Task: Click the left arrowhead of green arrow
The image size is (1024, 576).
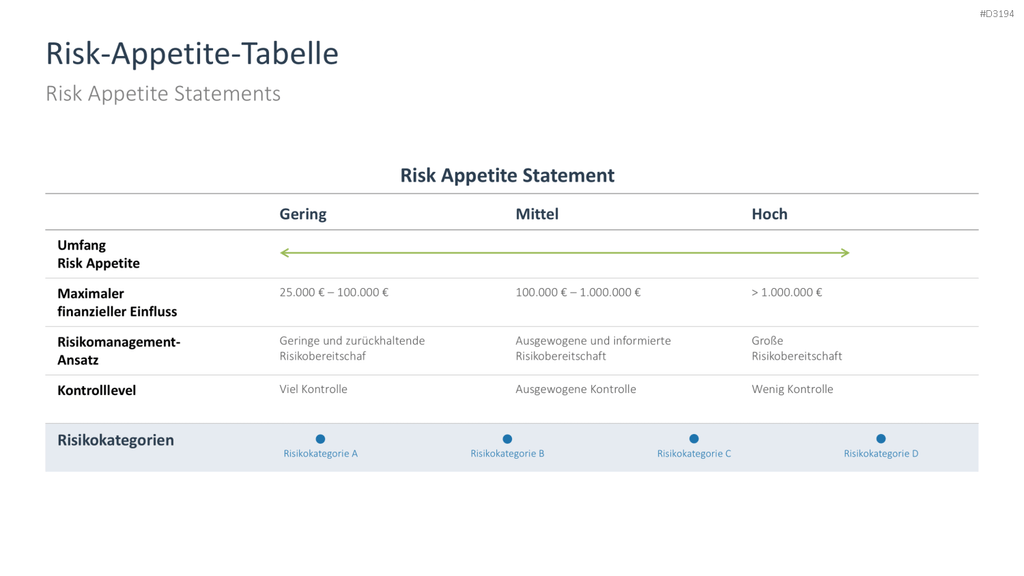Action: tap(284, 253)
